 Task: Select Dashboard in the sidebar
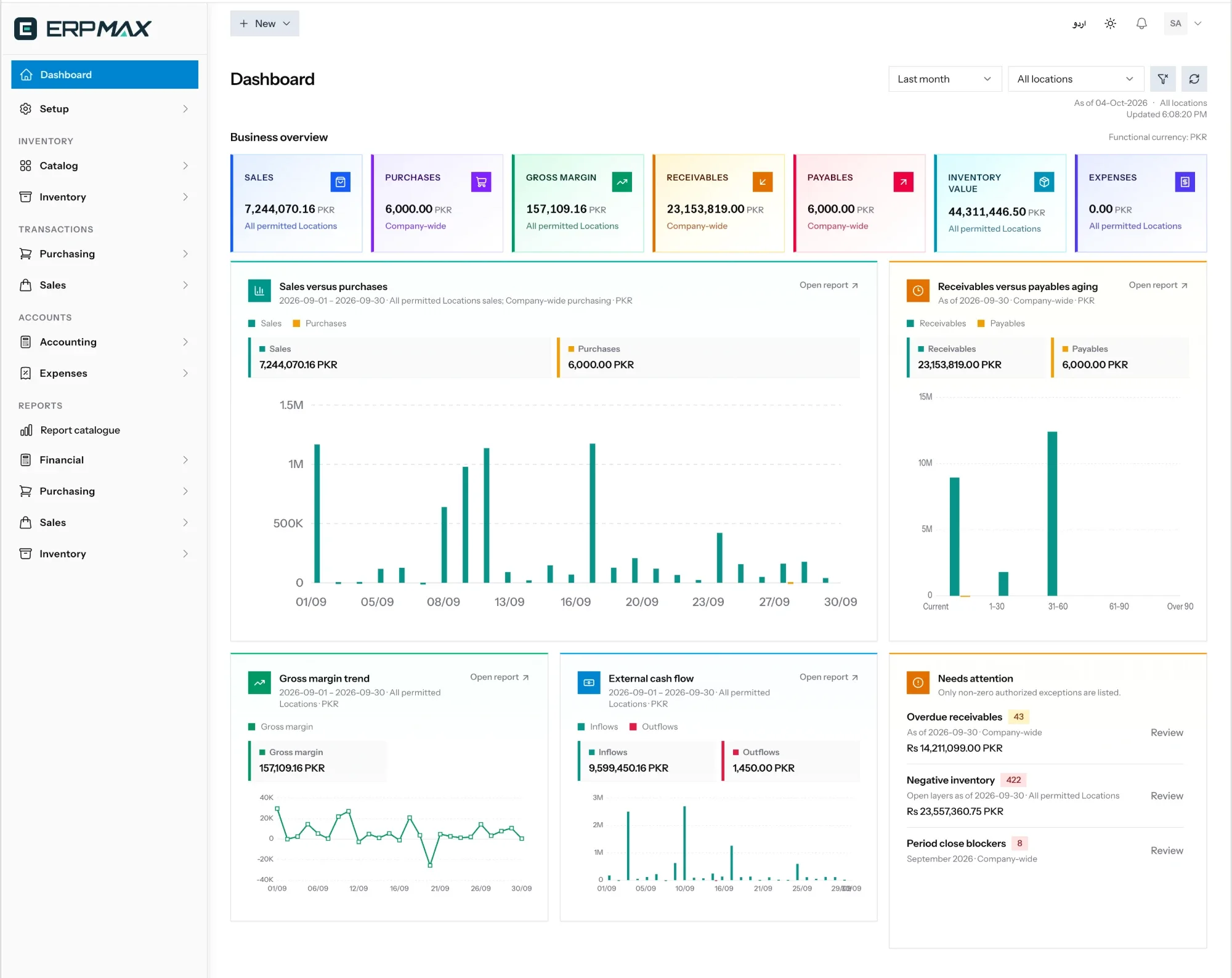click(x=105, y=75)
